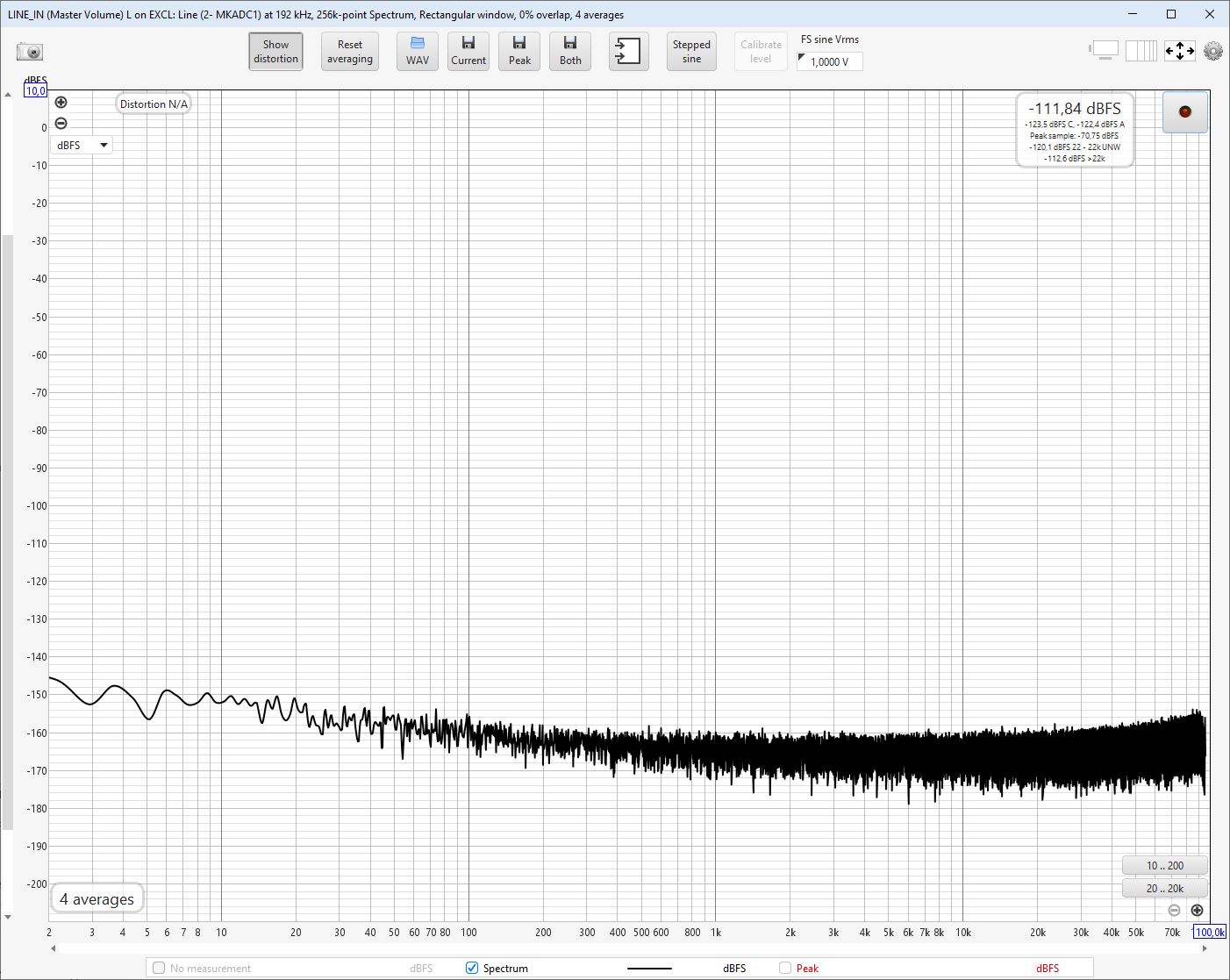
Task: Save Peak trace
Action: (519, 52)
